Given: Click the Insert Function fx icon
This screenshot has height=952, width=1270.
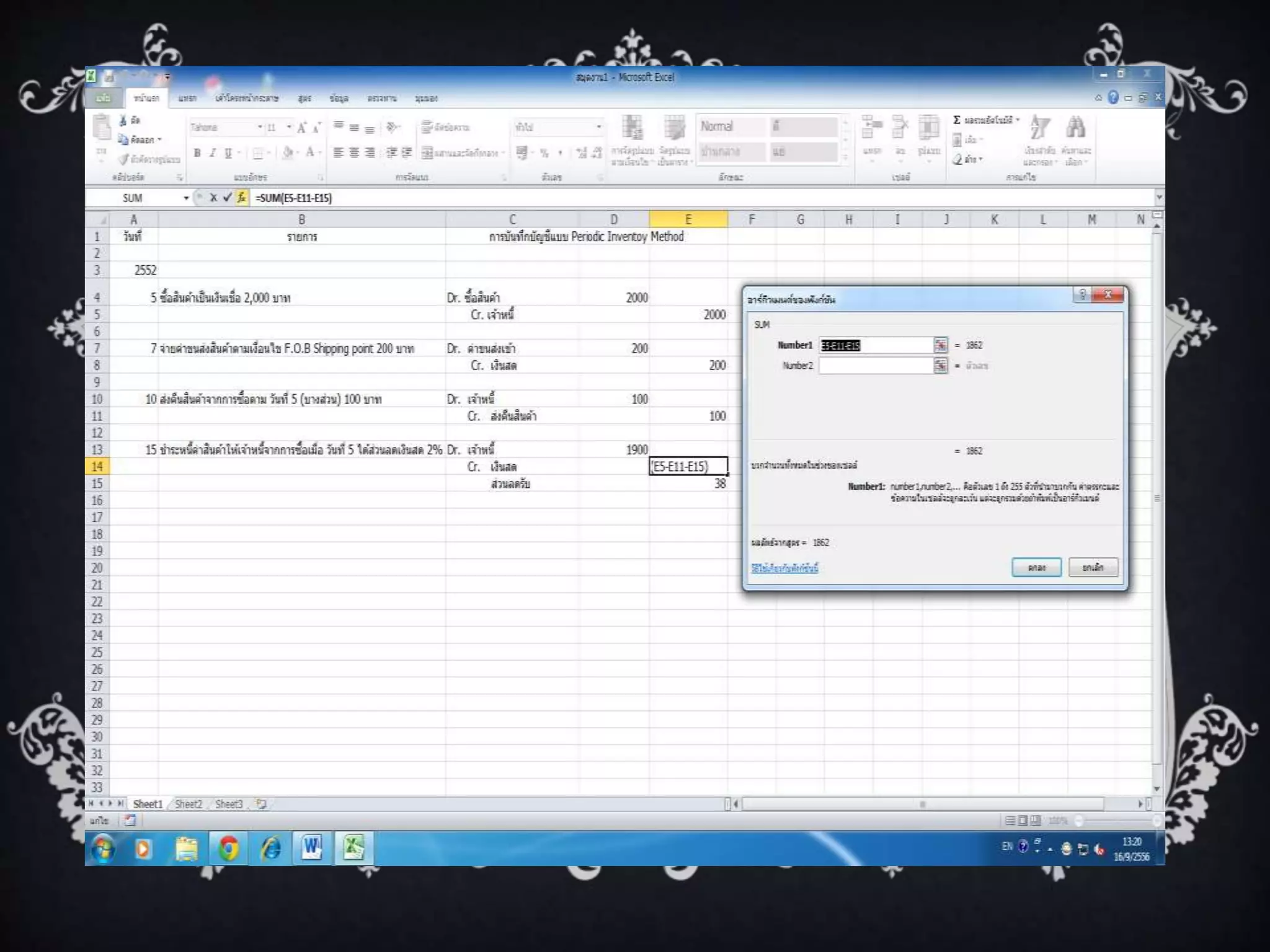Looking at the screenshot, I should [x=241, y=197].
